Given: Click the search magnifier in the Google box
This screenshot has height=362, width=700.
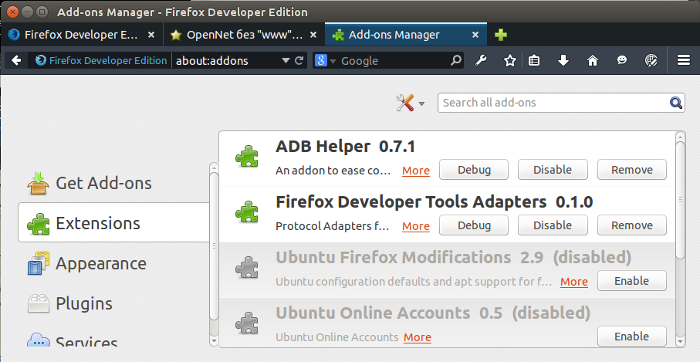Looking at the screenshot, I should pos(456,60).
